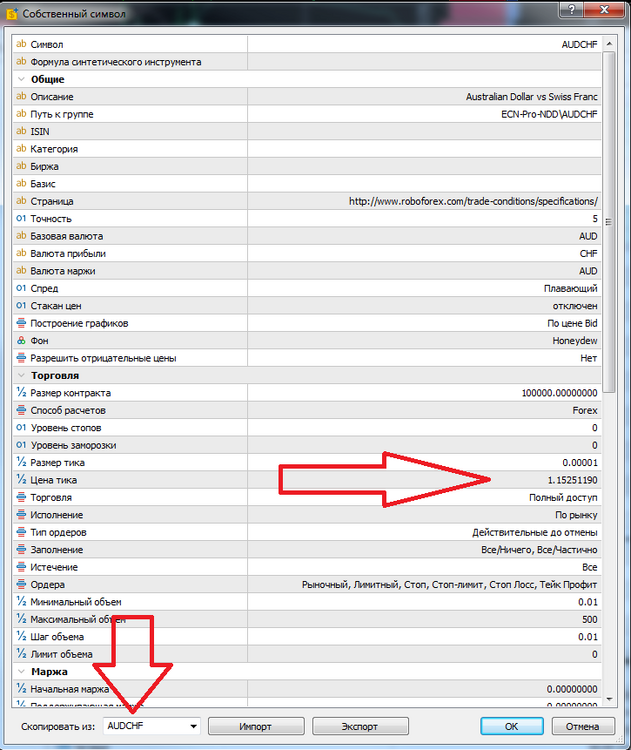Viewport: 631px width, 750px height.
Task: Click the Формула синтетического инструмента row
Action: click(307, 62)
